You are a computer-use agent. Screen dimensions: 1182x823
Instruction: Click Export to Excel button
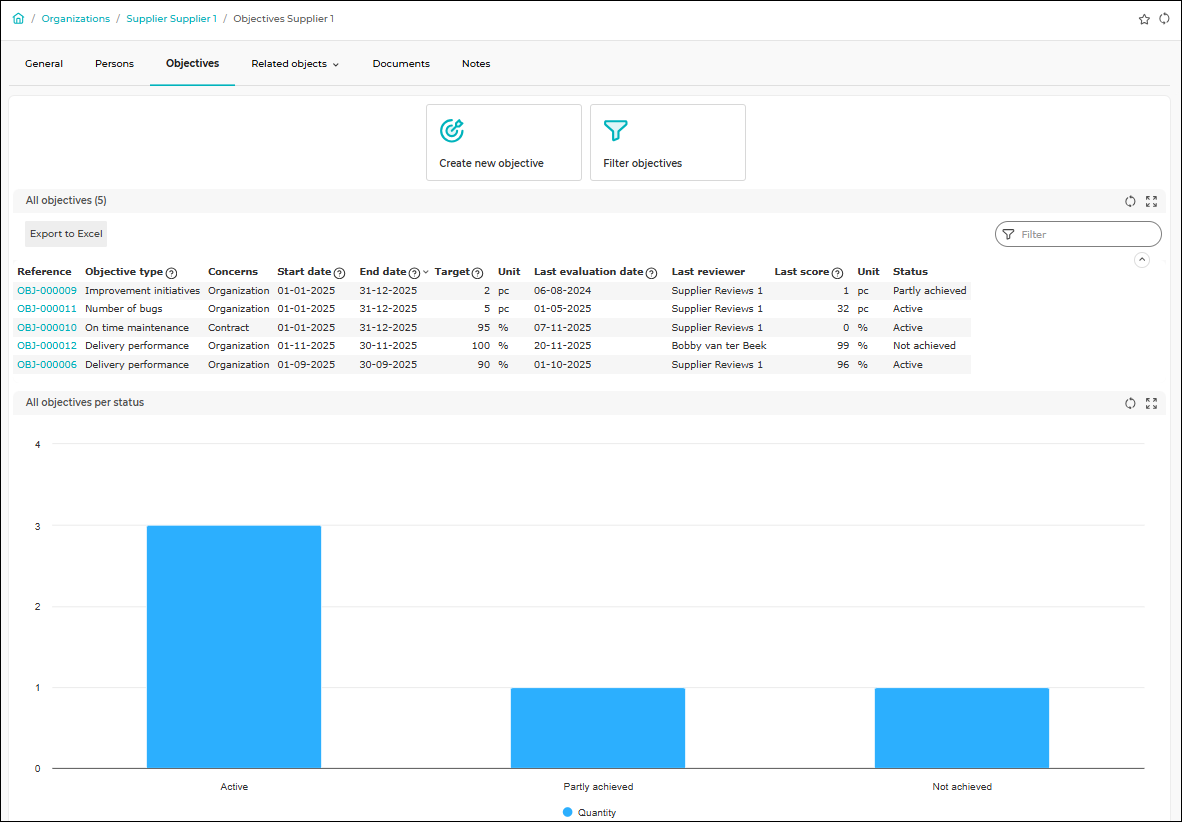tap(66, 234)
